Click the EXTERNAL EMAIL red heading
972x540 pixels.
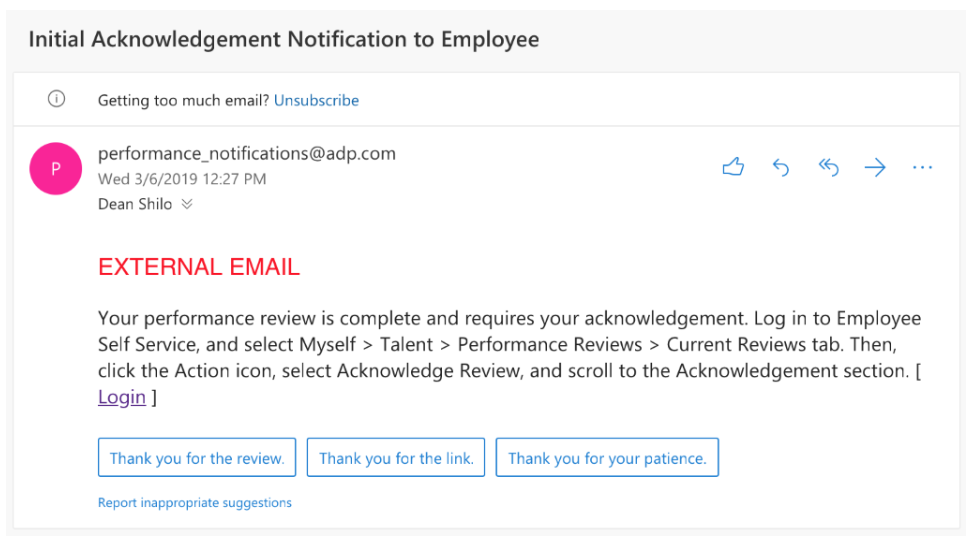tap(199, 267)
